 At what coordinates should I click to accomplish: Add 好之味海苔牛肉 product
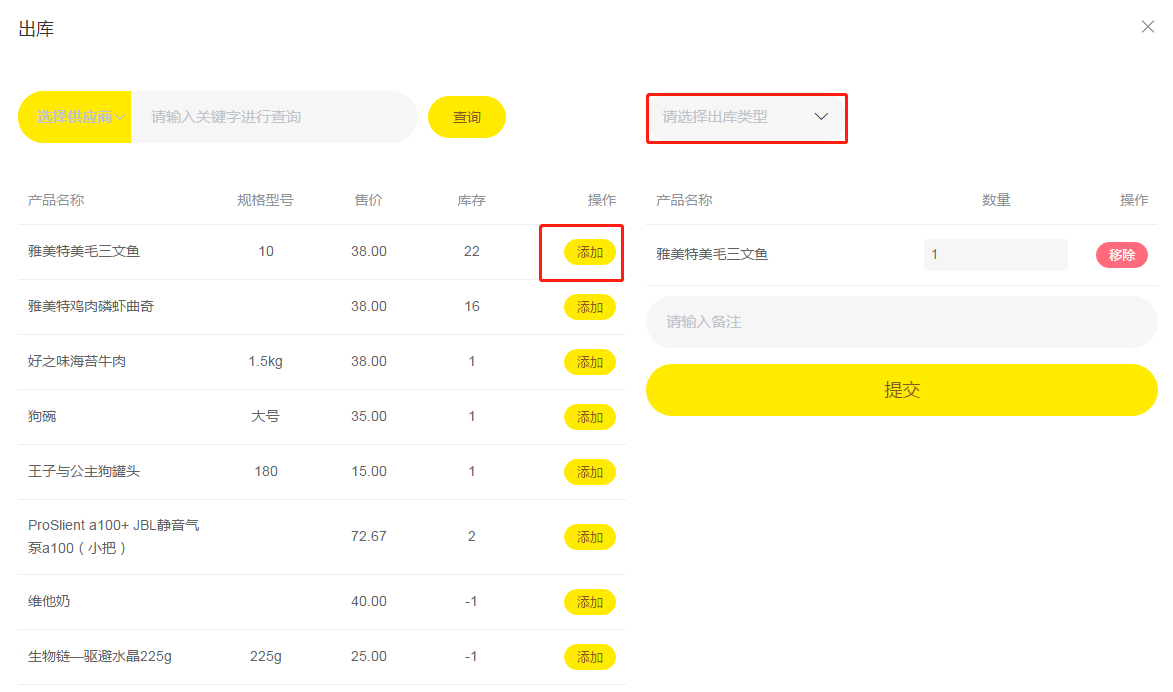click(589, 362)
